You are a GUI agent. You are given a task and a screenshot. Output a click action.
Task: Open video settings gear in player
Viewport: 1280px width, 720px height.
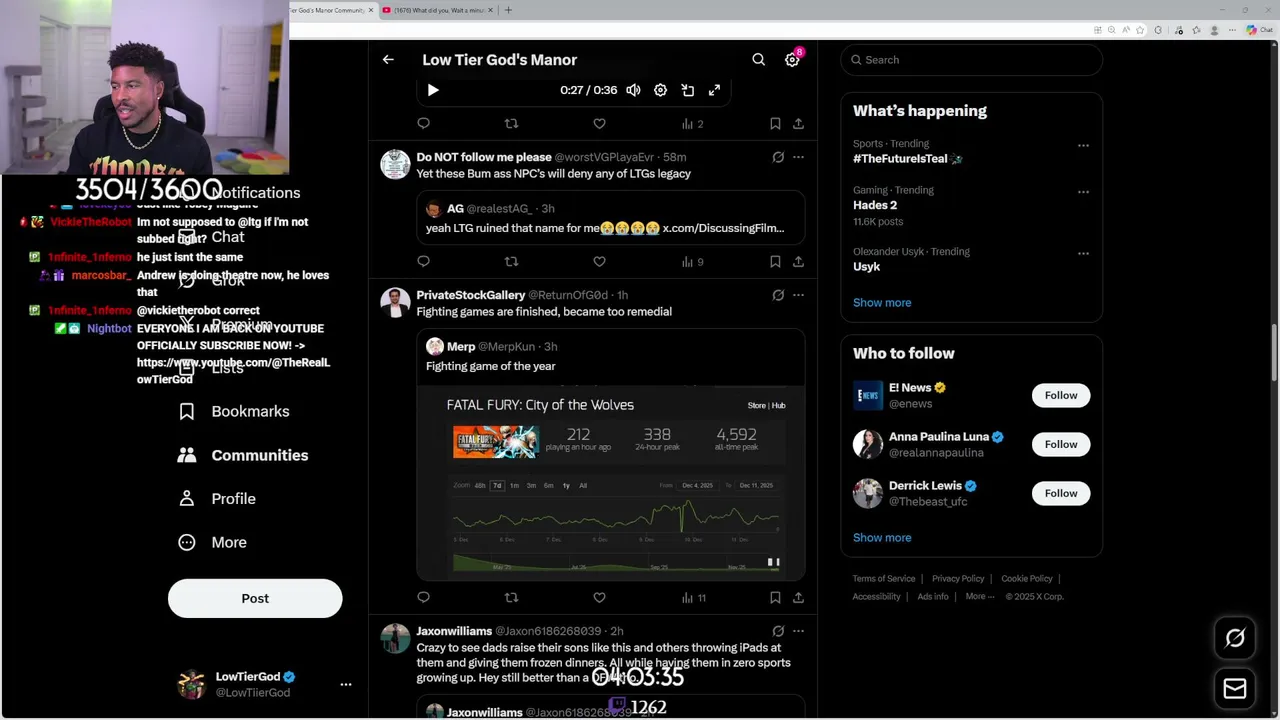(660, 90)
